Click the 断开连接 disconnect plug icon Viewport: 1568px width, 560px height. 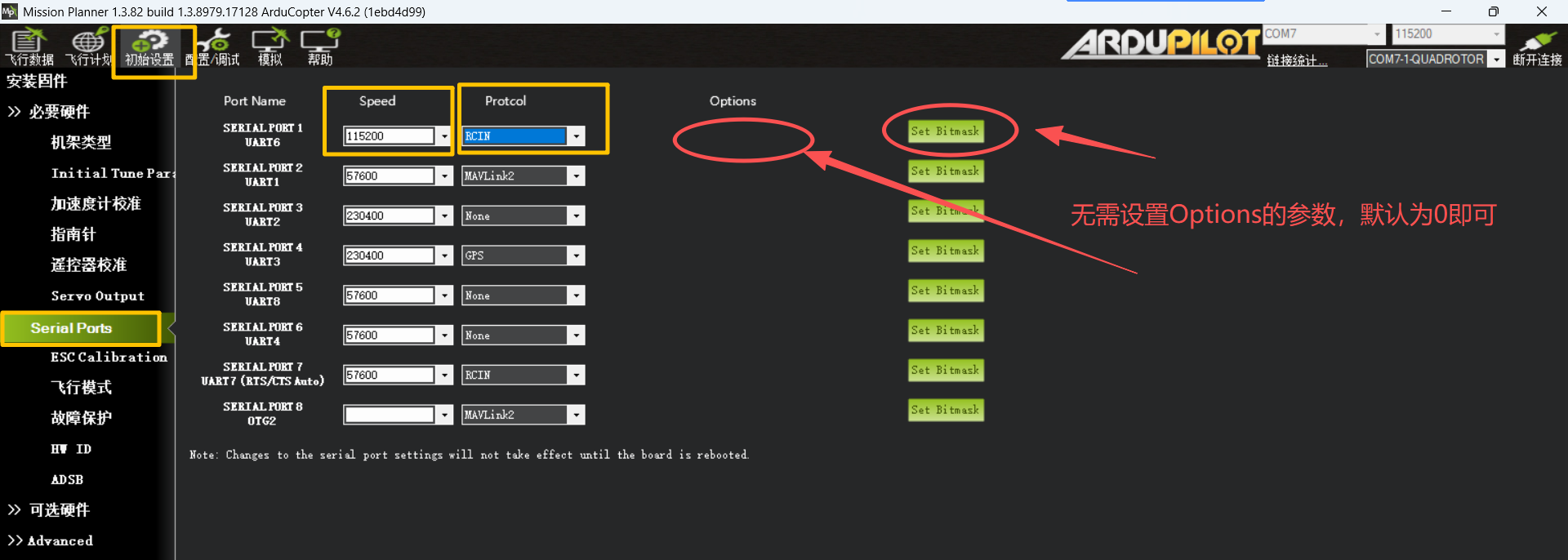point(1537,47)
